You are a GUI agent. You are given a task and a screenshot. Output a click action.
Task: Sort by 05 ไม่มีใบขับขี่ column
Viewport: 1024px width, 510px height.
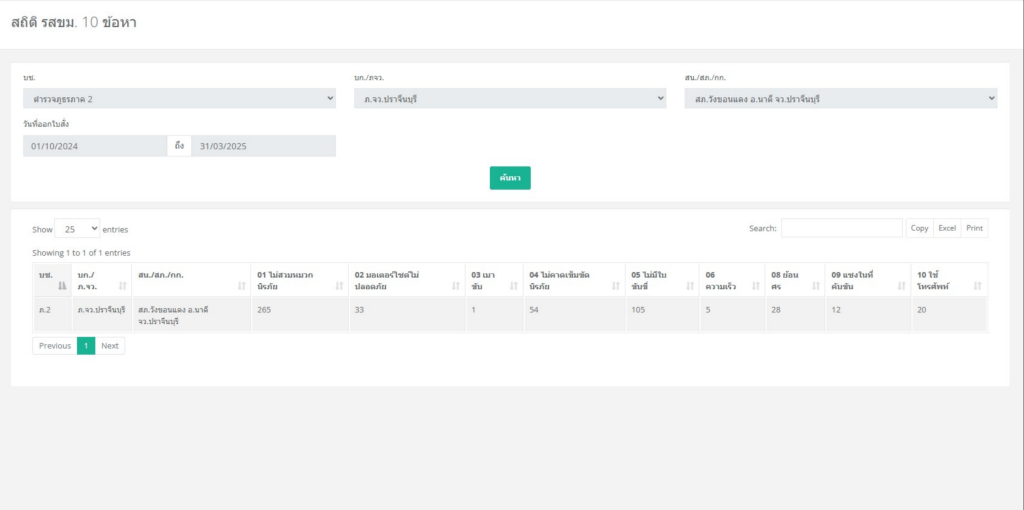tap(689, 286)
